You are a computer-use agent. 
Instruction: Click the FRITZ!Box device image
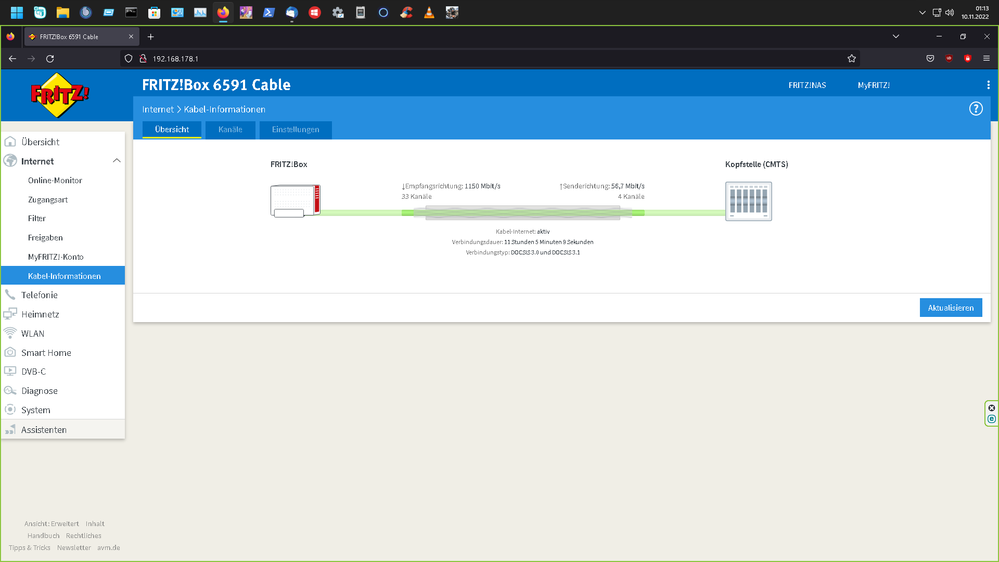(x=296, y=201)
